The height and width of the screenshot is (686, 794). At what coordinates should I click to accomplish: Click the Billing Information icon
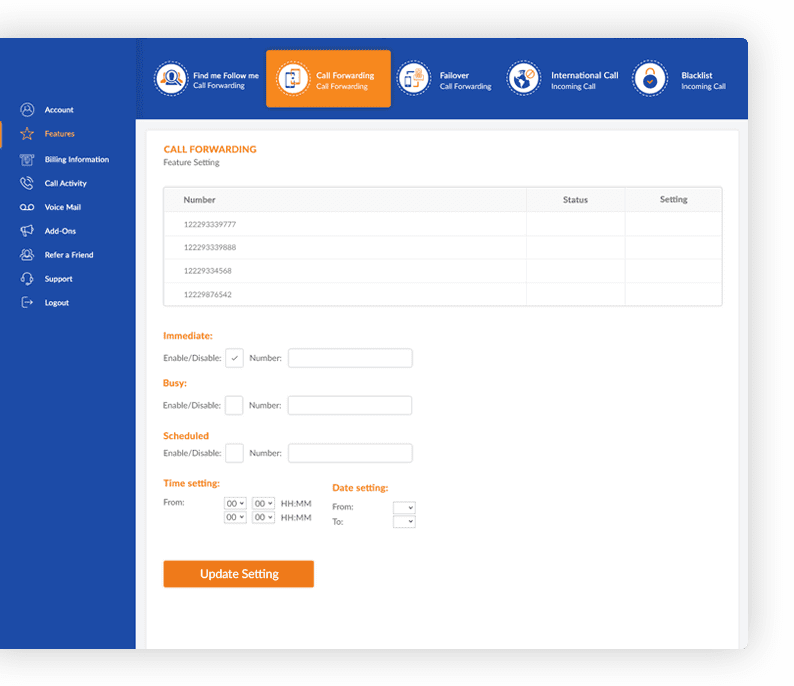27,159
